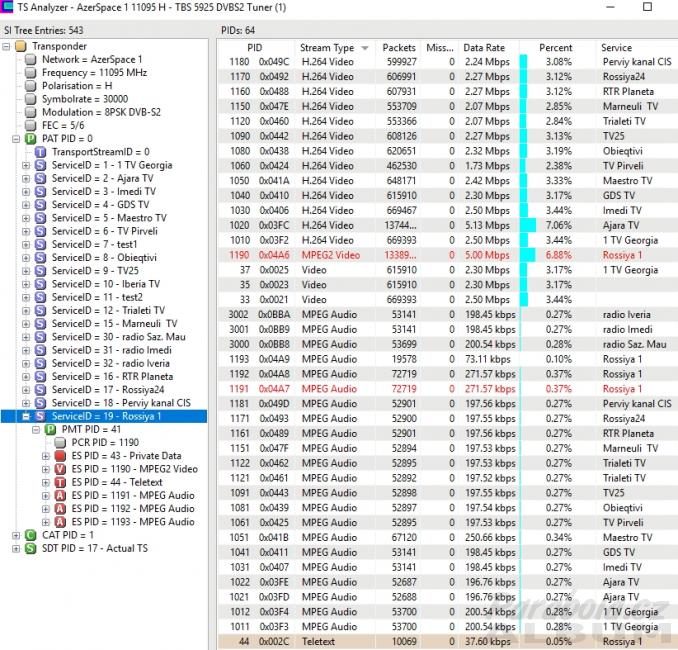Click the Network = AzerSpace 1 icon
The height and width of the screenshot is (650, 678).
click(30, 59)
